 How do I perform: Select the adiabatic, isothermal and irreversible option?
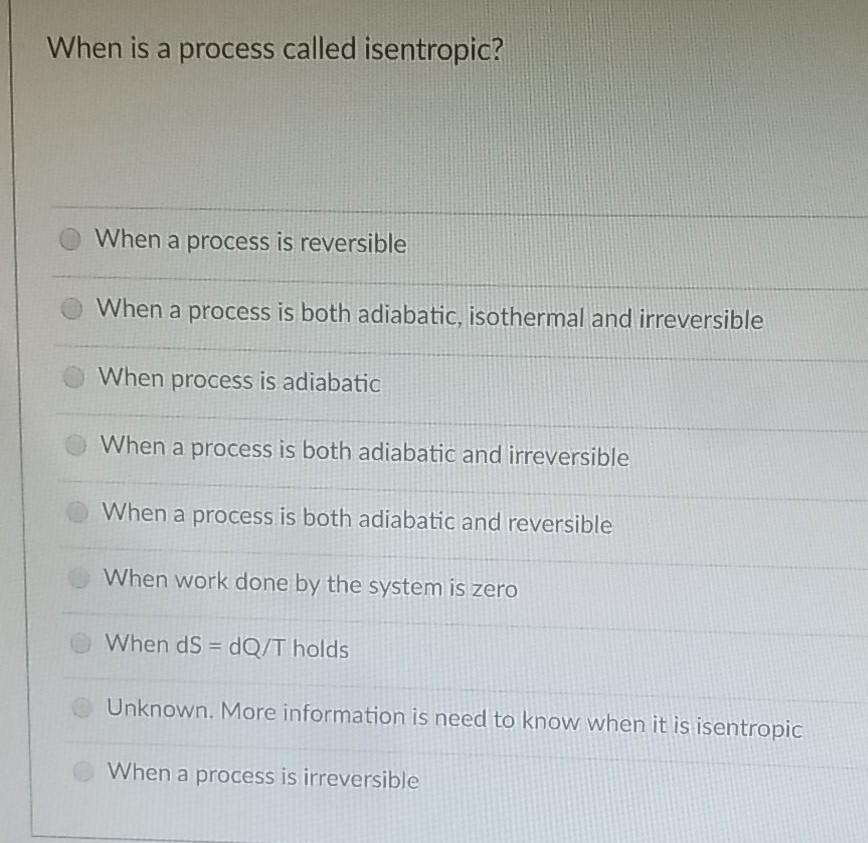[72, 309]
